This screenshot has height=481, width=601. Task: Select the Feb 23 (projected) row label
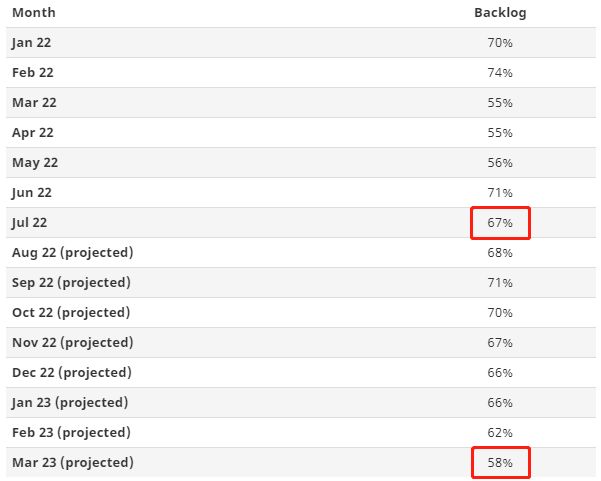point(71,433)
